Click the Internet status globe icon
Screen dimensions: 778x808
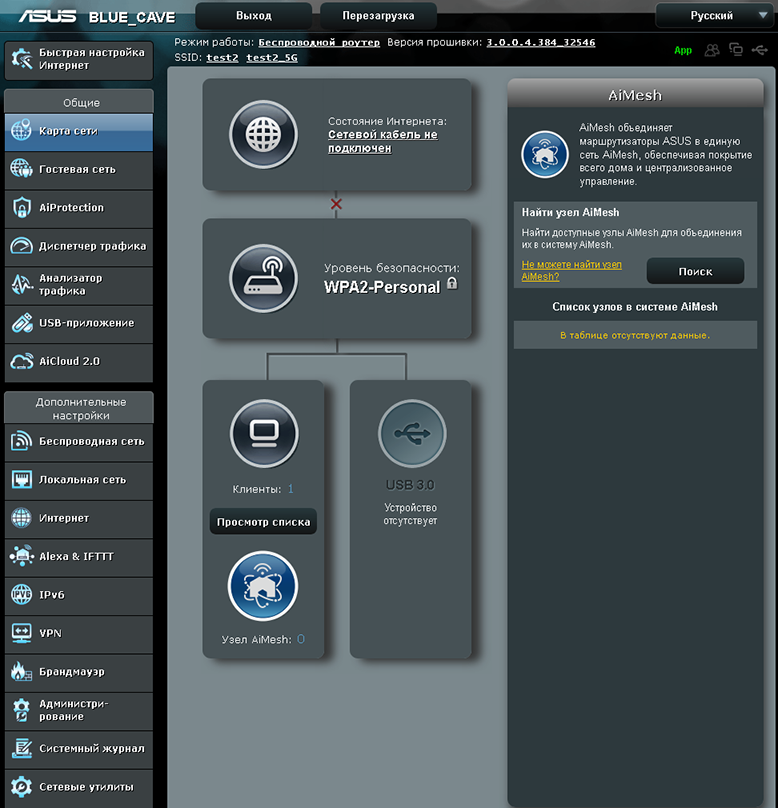pos(263,134)
